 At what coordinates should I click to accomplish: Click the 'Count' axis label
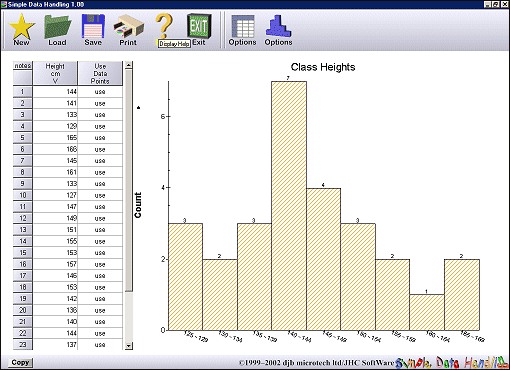click(x=138, y=205)
